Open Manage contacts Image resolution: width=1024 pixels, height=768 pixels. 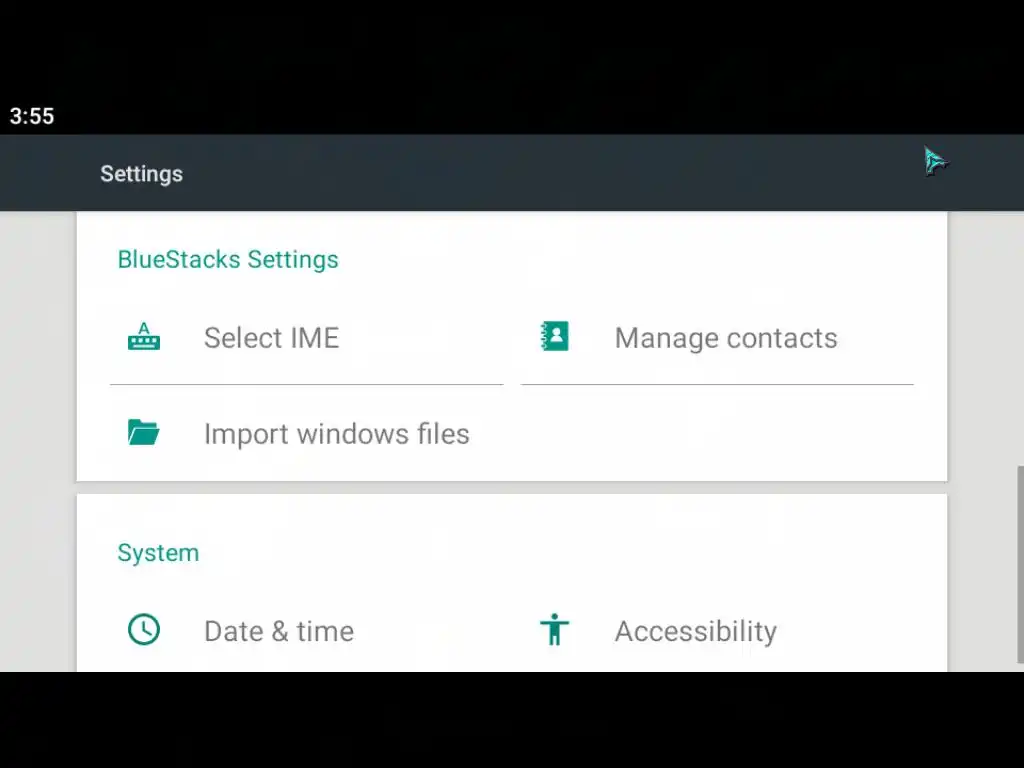click(x=725, y=338)
